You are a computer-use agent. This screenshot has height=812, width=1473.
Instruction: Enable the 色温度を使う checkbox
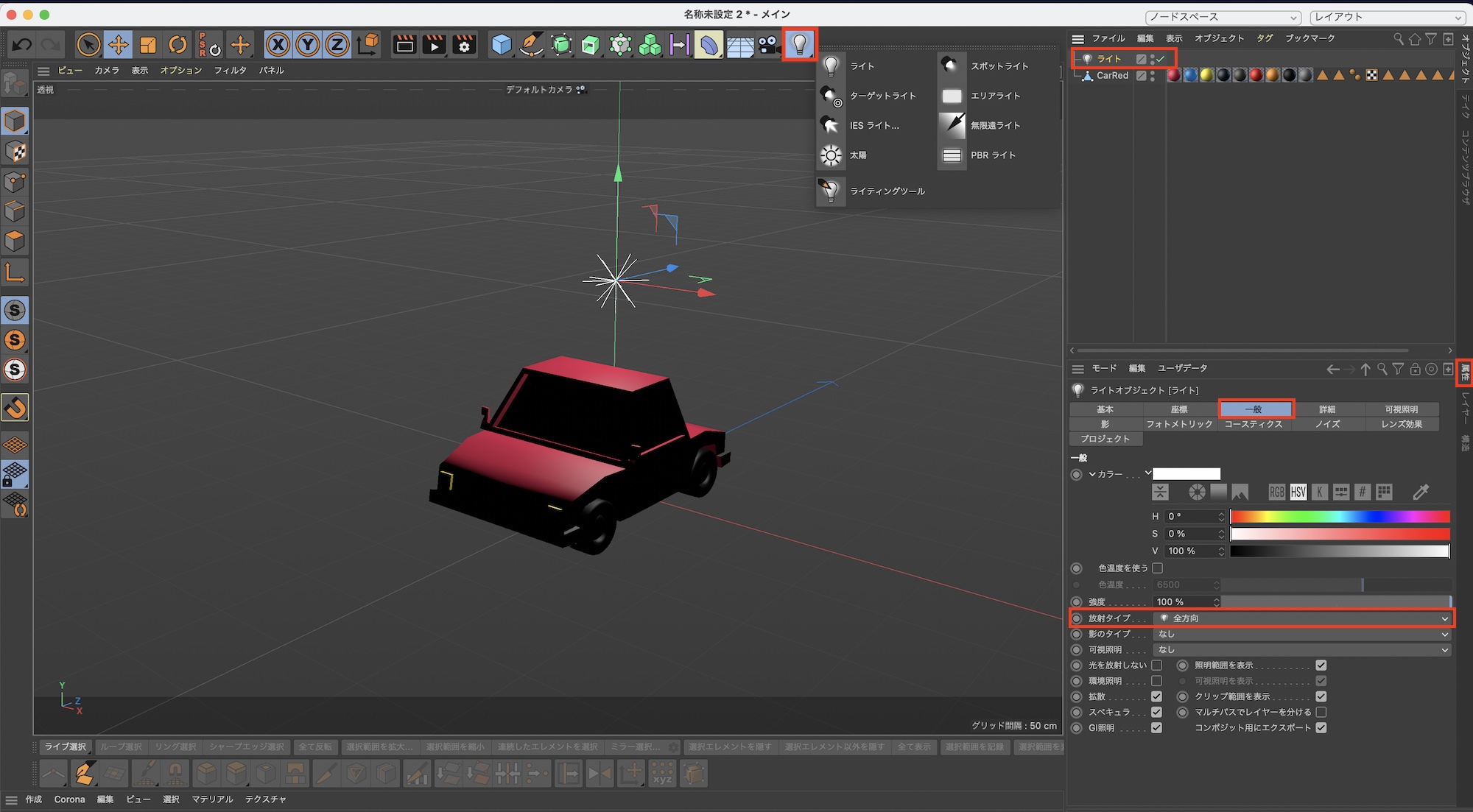tap(1157, 568)
